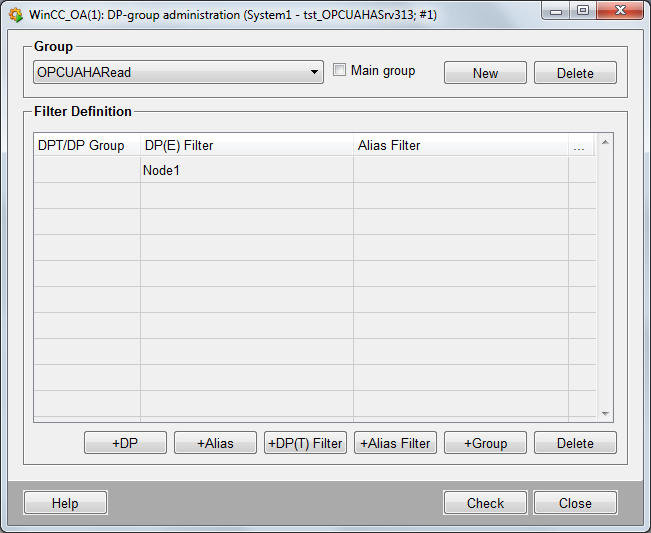Click the WinCC OA gear icon in title bar

tap(15, 15)
